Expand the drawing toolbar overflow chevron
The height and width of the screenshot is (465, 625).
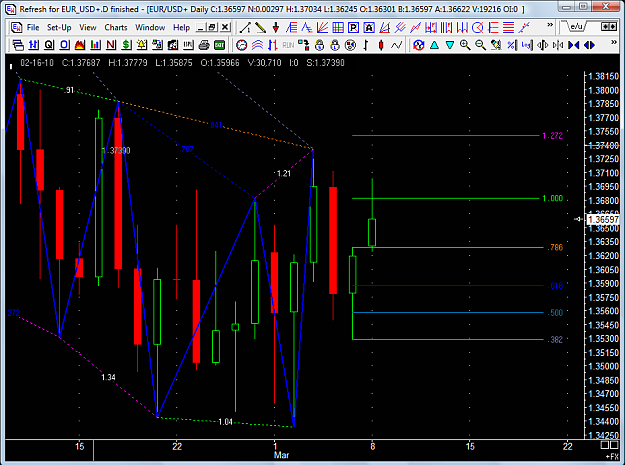[550, 25]
